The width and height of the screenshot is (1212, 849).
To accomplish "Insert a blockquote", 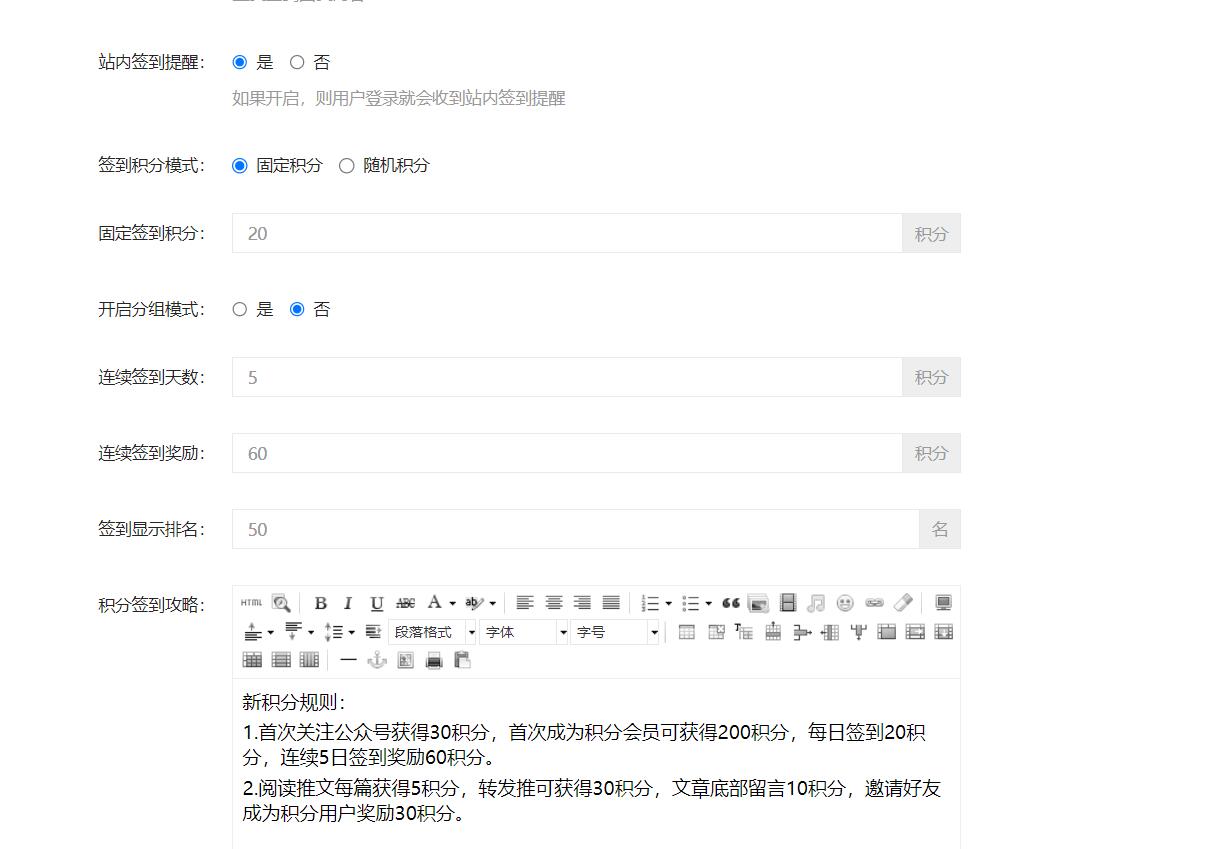I will tap(730, 603).
